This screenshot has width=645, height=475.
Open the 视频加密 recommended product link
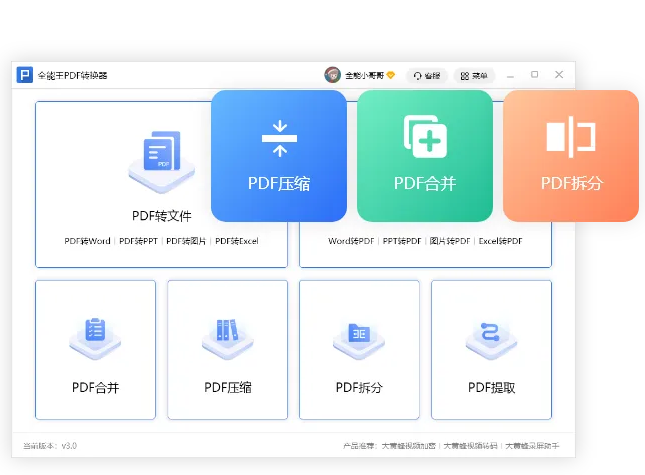(408, 446)
